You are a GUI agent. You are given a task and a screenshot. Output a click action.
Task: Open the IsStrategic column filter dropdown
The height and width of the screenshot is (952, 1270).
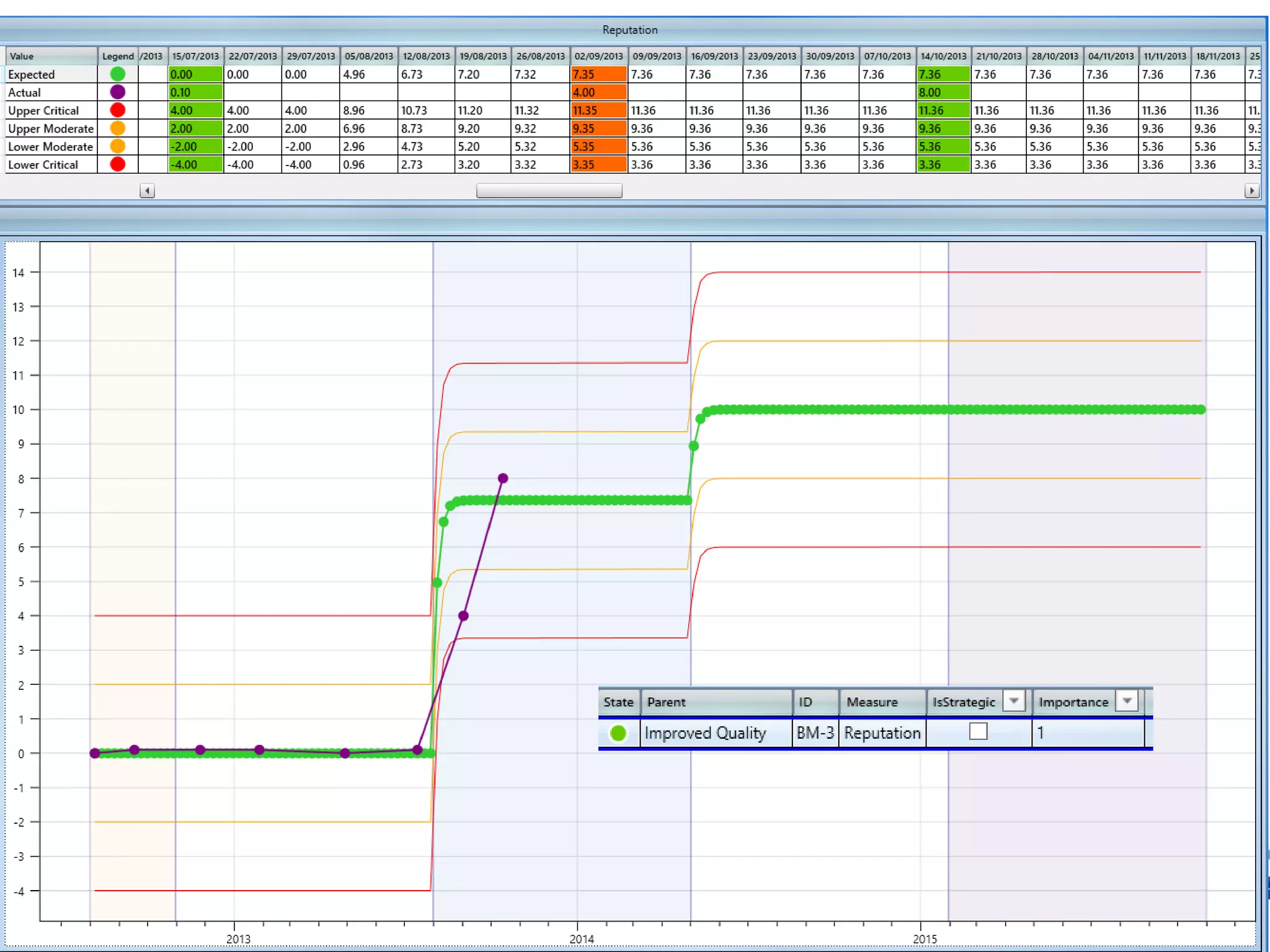point(1014,701)
